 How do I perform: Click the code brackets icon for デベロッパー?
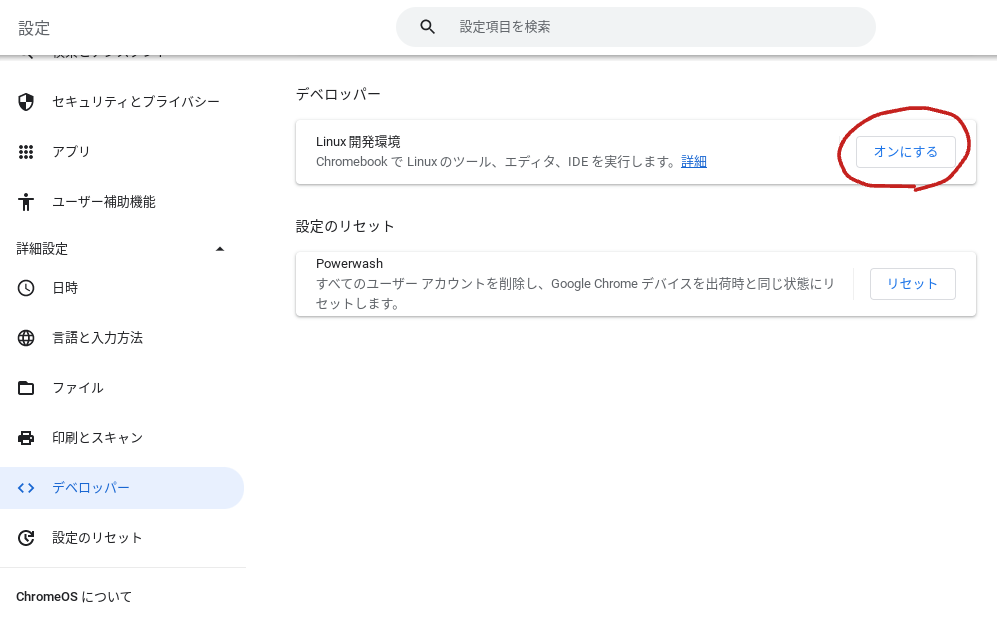click(25, 488)
